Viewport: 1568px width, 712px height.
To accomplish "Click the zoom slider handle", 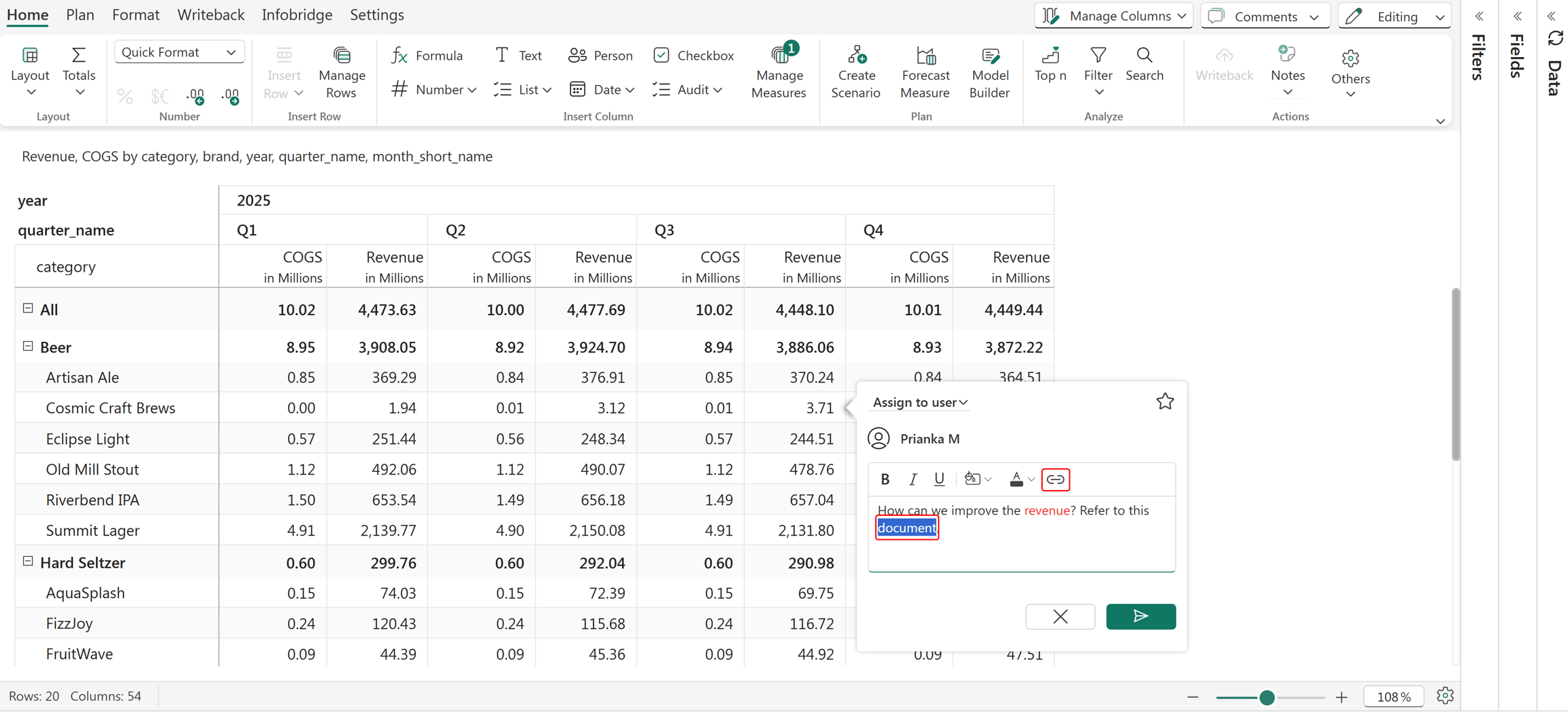I will [1267, 697].
